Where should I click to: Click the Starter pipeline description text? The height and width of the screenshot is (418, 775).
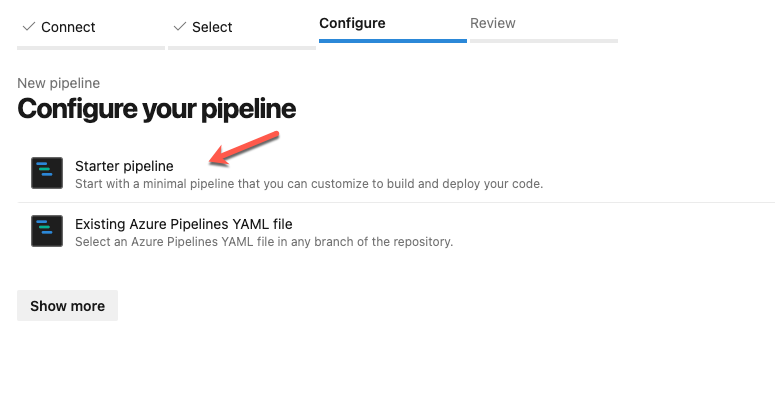click(x=309, y=184)
